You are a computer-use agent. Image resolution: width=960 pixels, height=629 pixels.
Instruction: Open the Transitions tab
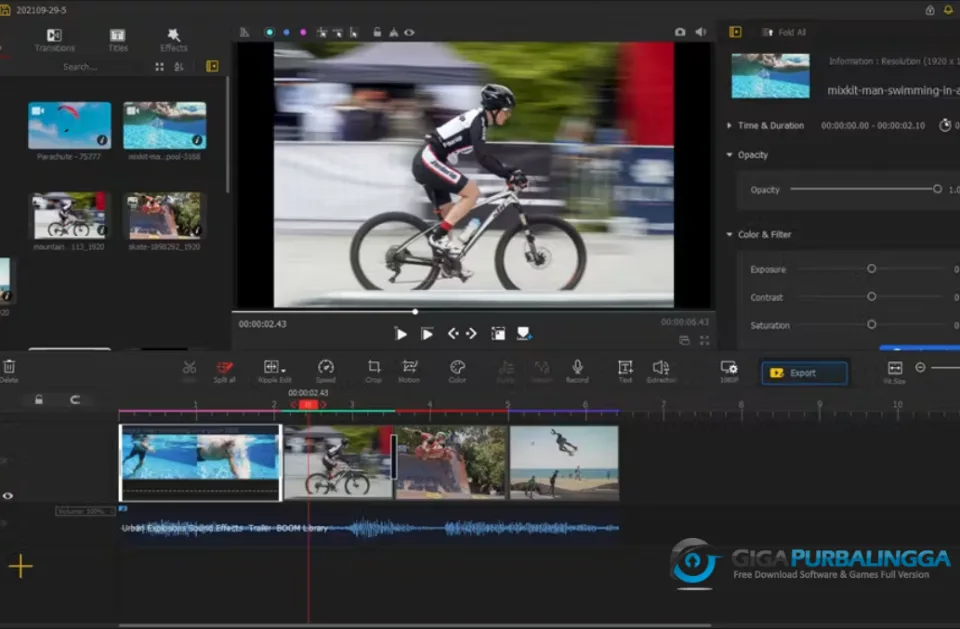point(54,40)
